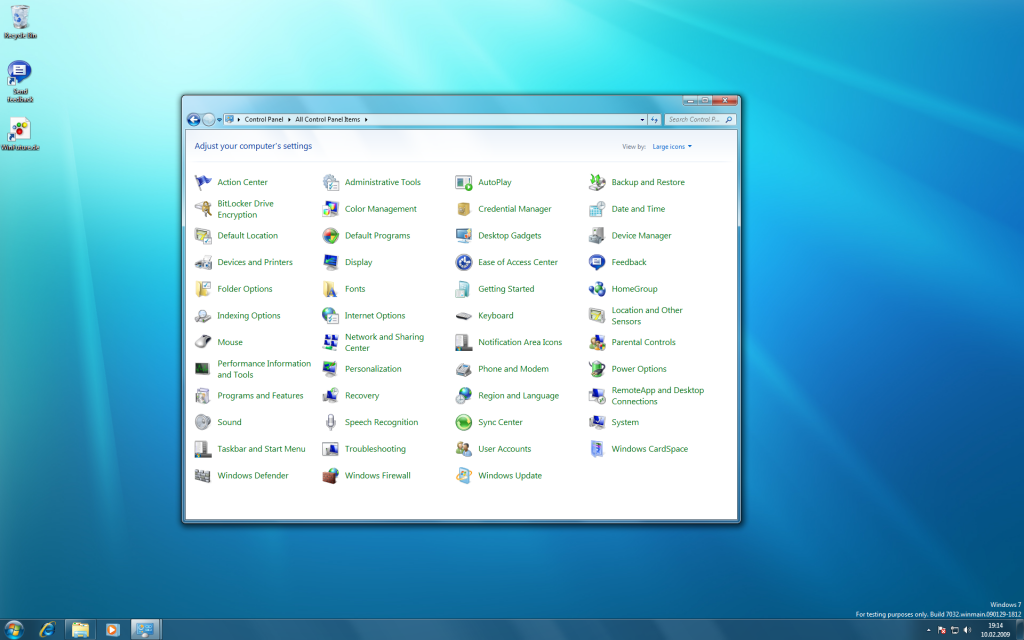
Task: Select the Control Panel breadcrumb segment
Action: [264, 120]
